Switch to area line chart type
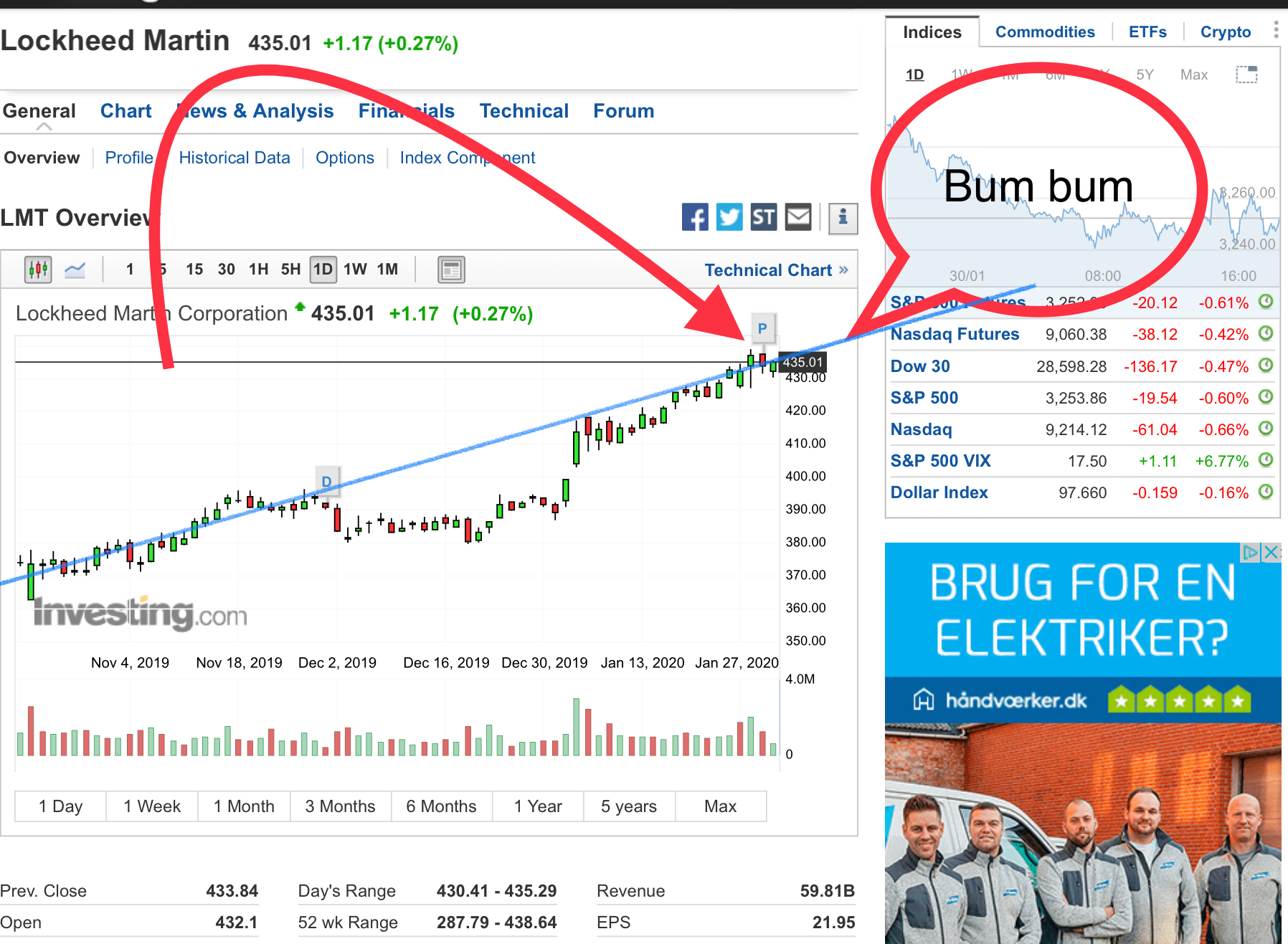Image resolution: width=1288 pixels, height=944 pixels. point(75,270)
